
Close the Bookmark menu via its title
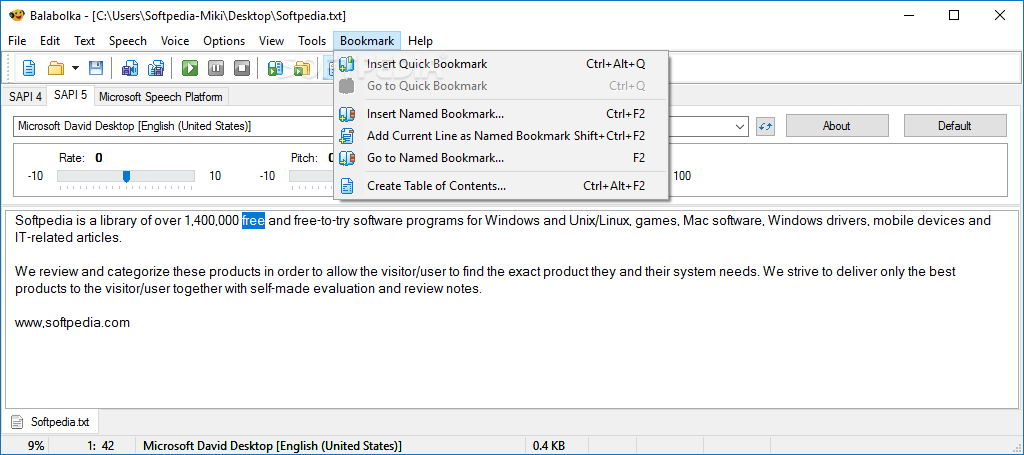click(x=367, y=40)
